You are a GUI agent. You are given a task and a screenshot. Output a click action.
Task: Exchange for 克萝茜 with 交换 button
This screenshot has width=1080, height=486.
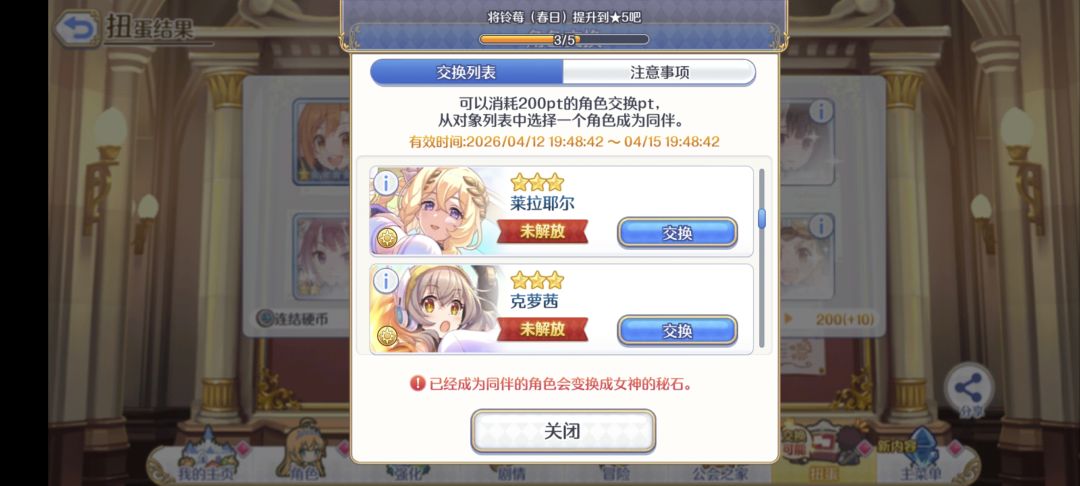[677, 330]
